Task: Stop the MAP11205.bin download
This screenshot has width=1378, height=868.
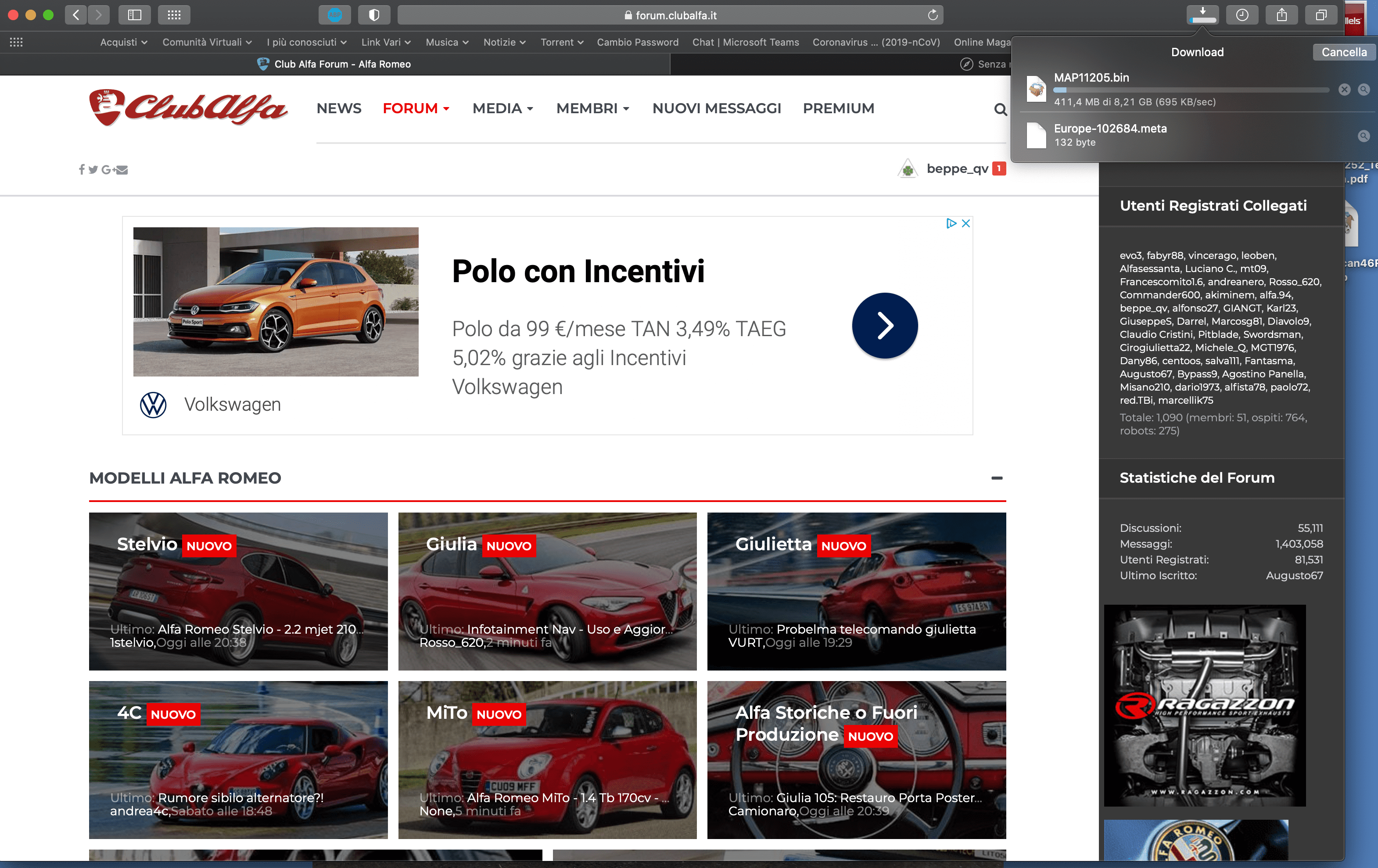Action: click(1344, 89)
